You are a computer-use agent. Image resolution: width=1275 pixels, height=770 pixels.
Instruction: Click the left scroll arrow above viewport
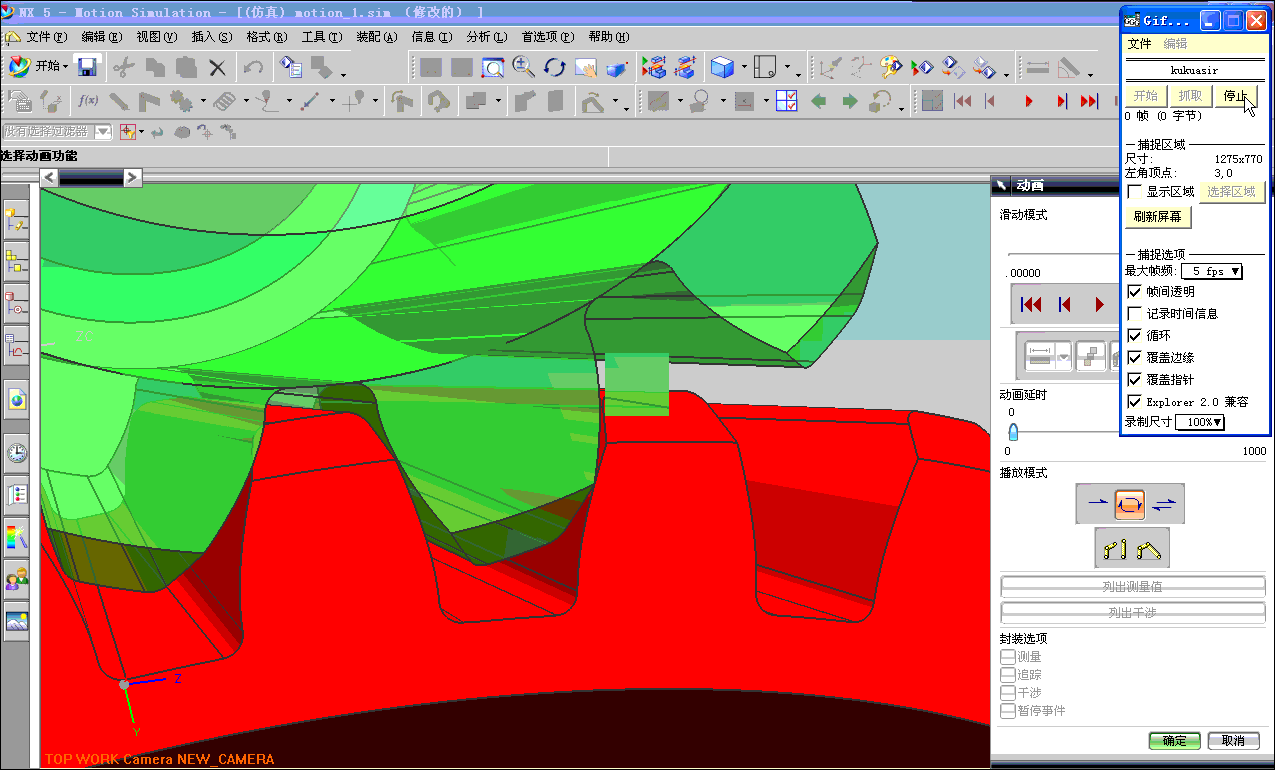point(49,178)
